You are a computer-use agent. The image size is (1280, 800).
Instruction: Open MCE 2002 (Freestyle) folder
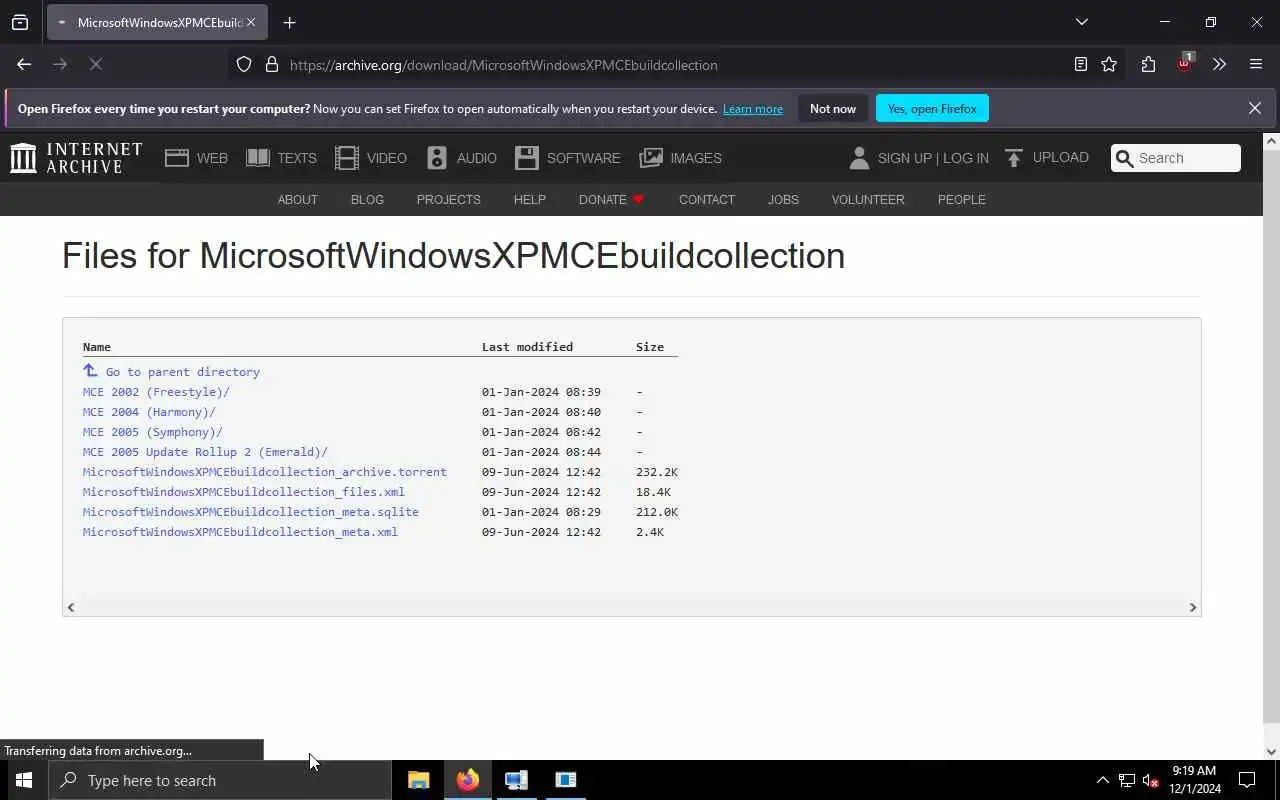point(156,392)
